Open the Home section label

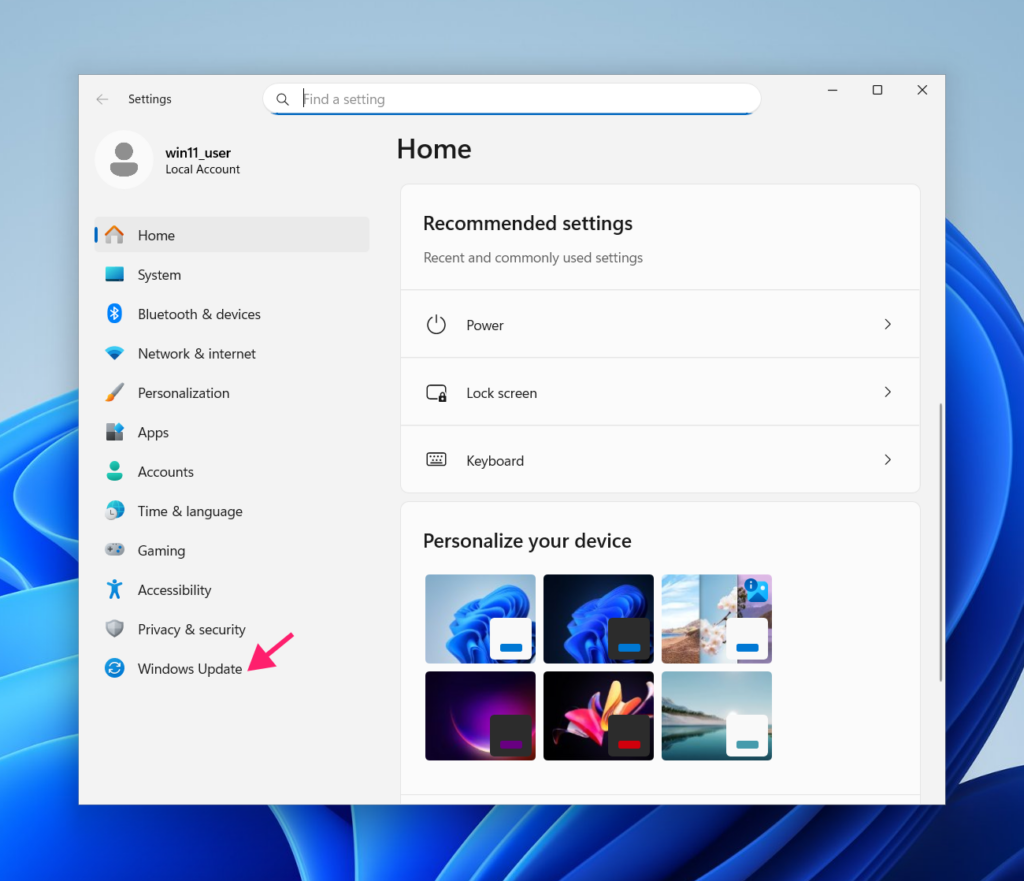tap(156, 235)
